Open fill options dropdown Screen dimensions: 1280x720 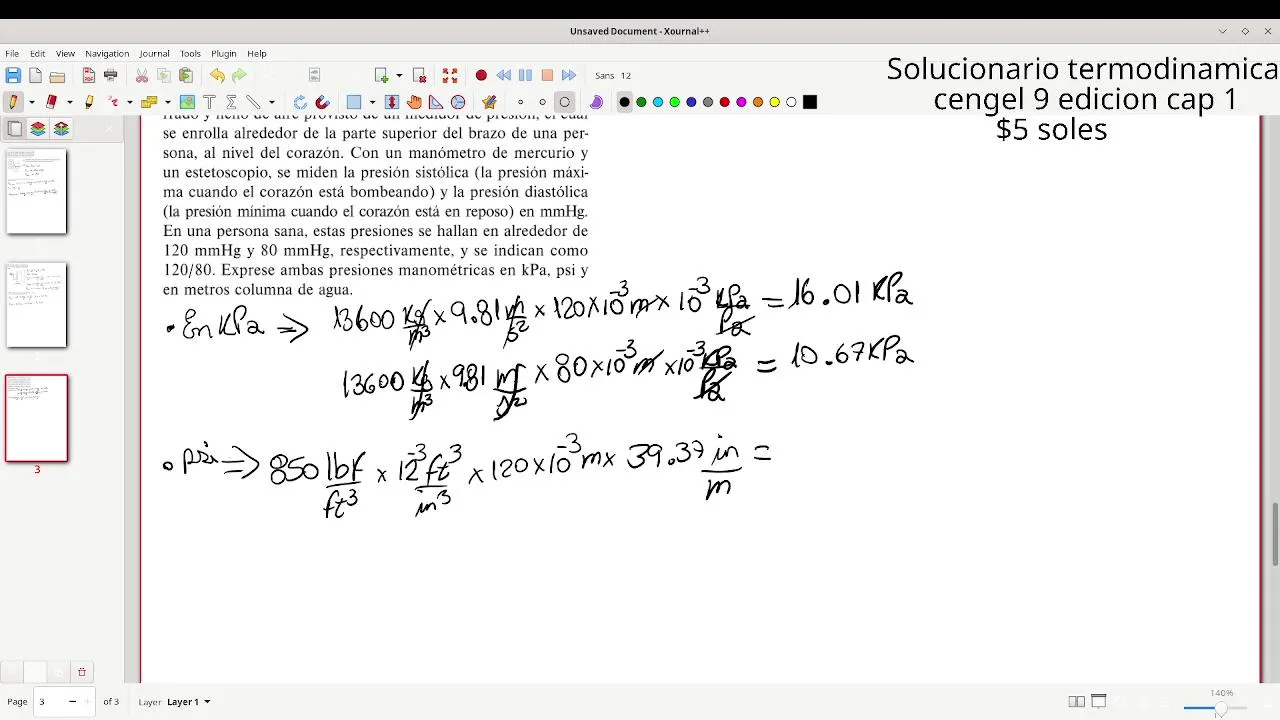click(372, 102)
